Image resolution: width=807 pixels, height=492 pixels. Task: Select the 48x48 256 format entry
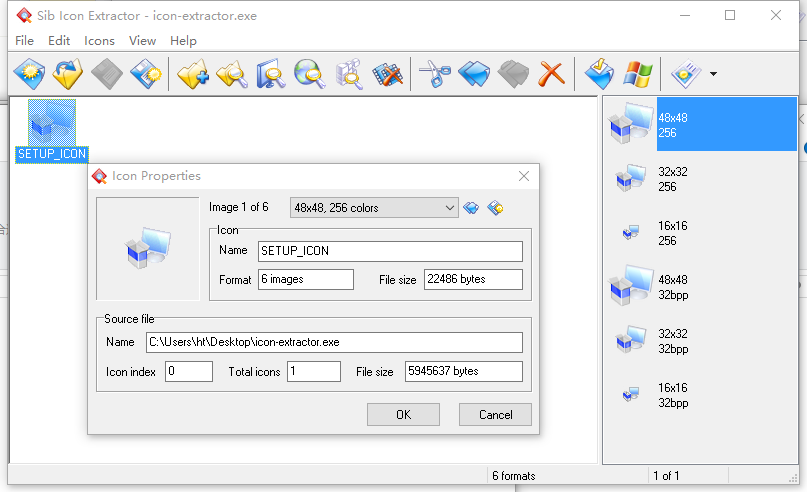(700, 124)
